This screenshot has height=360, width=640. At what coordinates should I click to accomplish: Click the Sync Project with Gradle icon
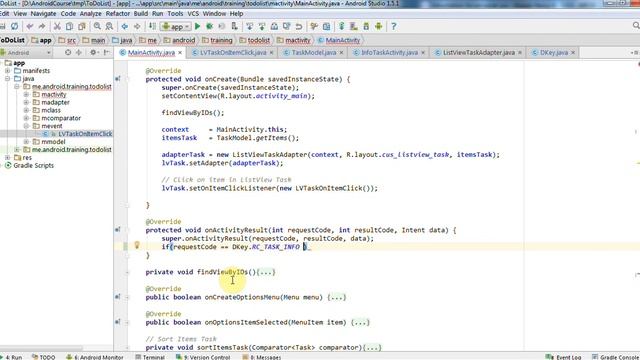tap(342, 27)
